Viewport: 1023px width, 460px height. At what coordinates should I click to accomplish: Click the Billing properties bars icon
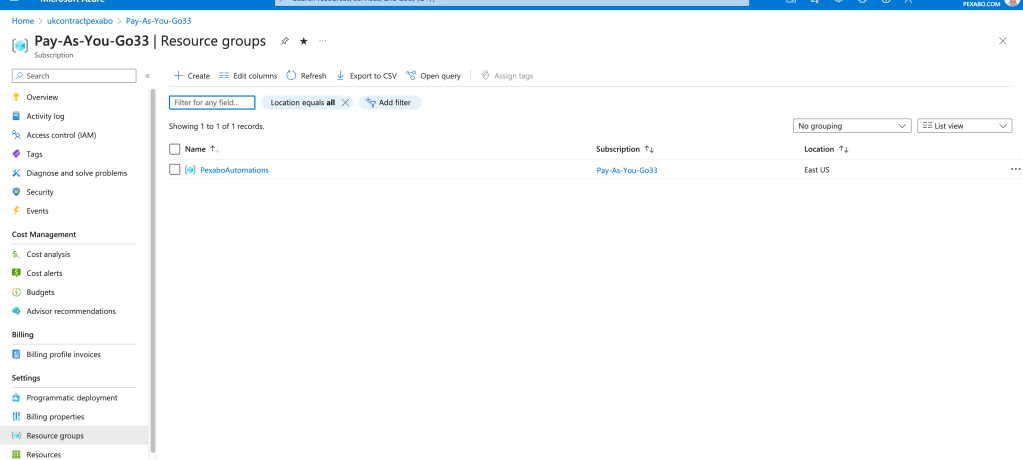[16, 417]
